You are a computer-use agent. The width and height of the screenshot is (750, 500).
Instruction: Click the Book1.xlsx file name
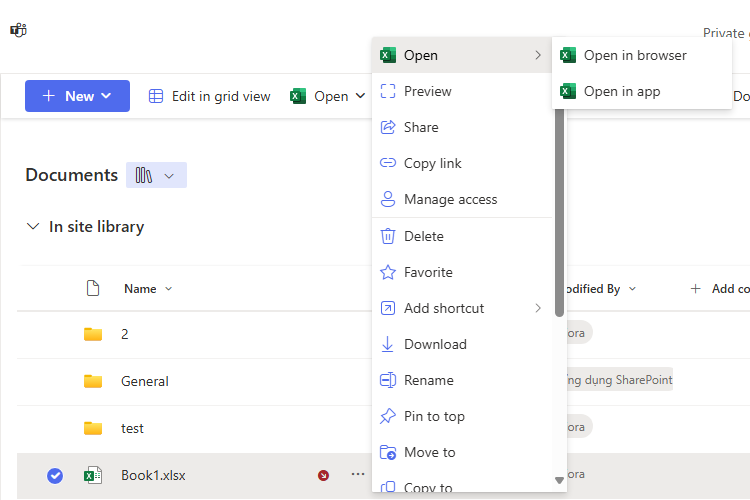pyautogui.click(x=153, y=475)
